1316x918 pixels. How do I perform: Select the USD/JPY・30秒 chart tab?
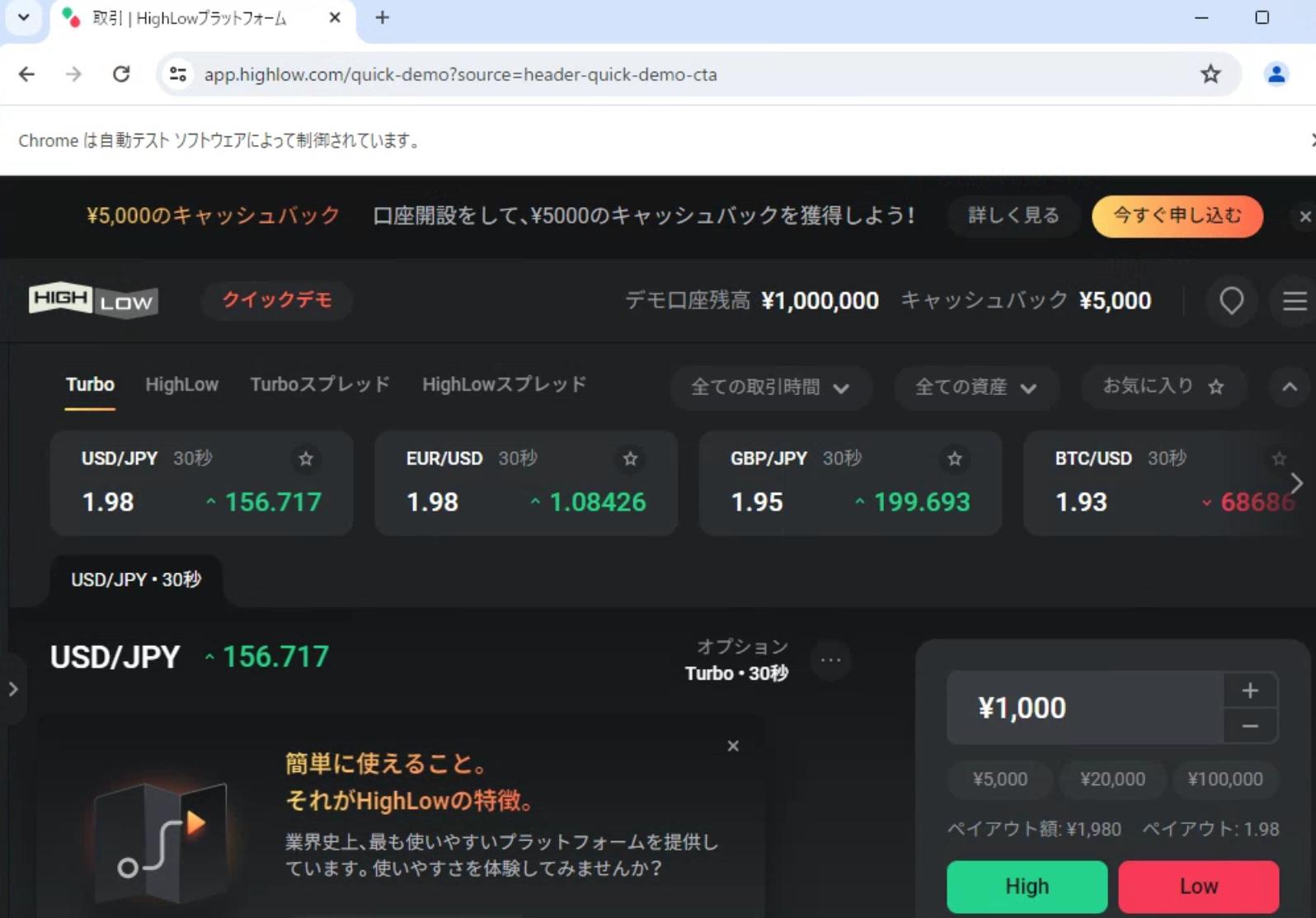point(136,580)
